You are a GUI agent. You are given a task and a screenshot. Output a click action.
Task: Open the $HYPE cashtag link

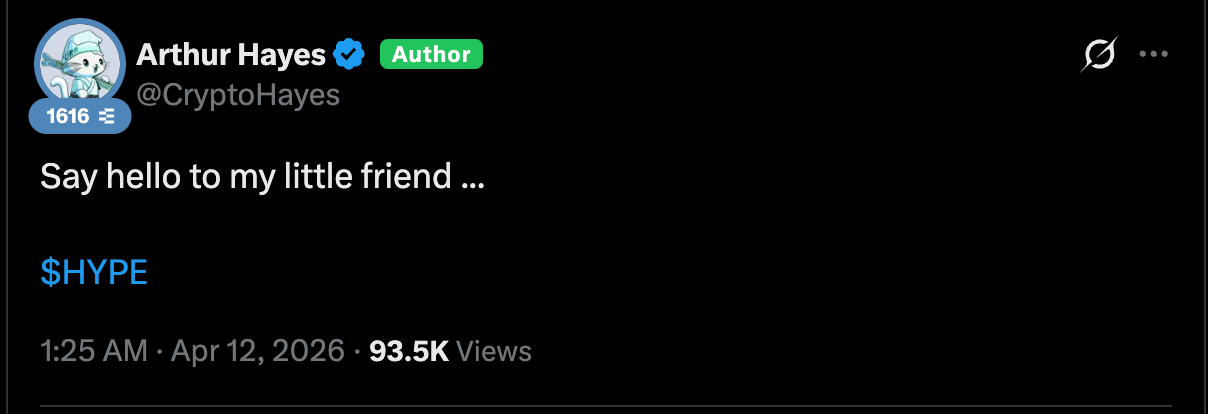click(x=94, y=272)
